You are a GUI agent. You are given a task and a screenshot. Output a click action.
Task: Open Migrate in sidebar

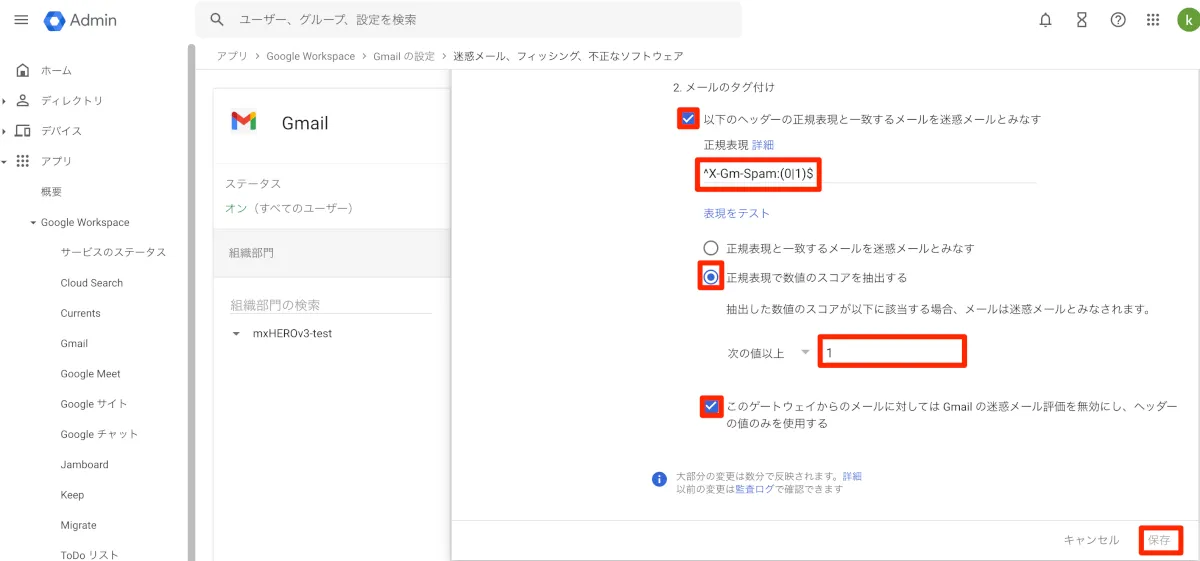coord(78,525)
